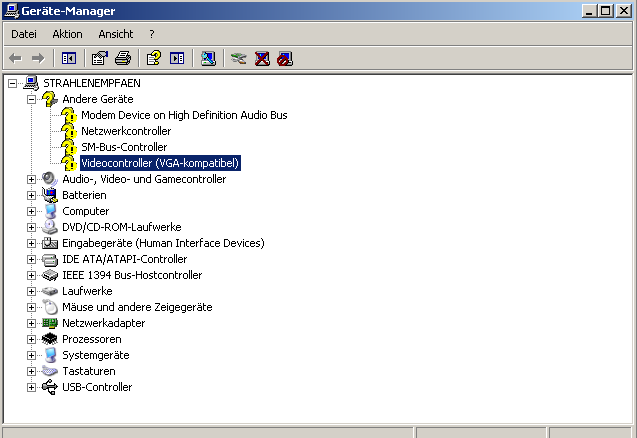The height and width of the screenshot is (438, 637).
Task: Click the IEEE 1394 host controller icon
Action: pos(50,275)
